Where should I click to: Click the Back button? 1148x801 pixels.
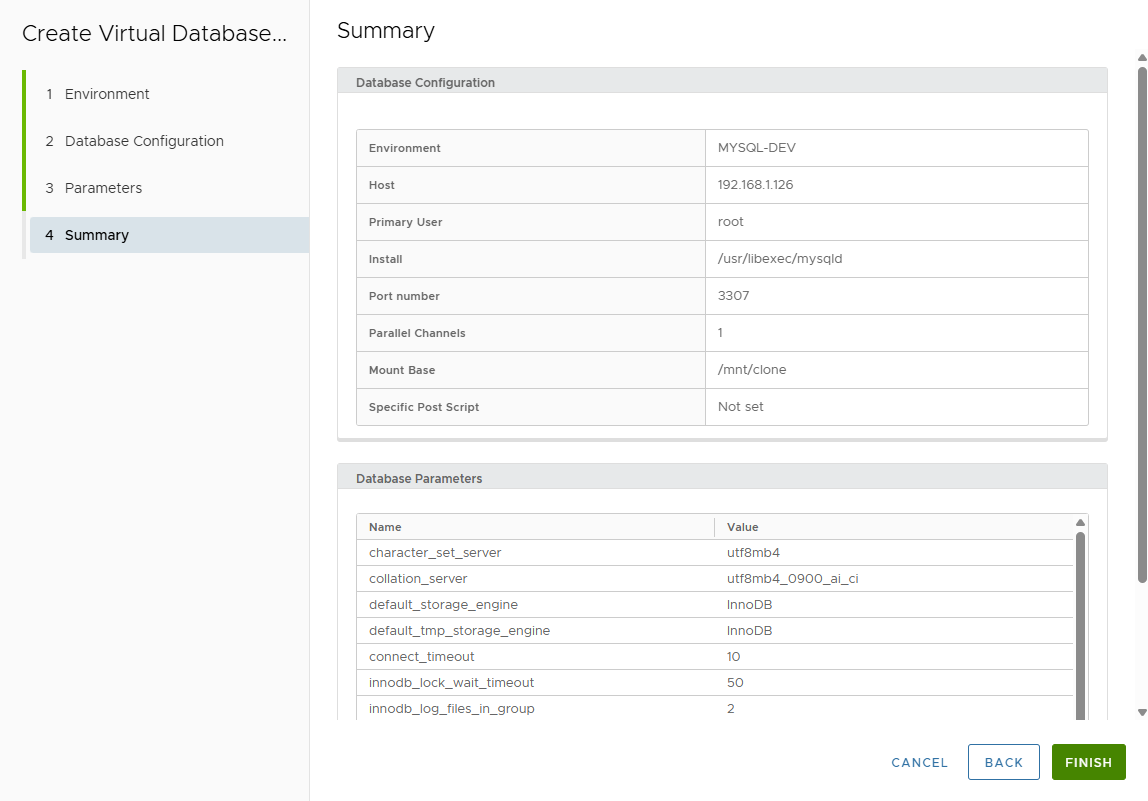[x=1003, y=762]
